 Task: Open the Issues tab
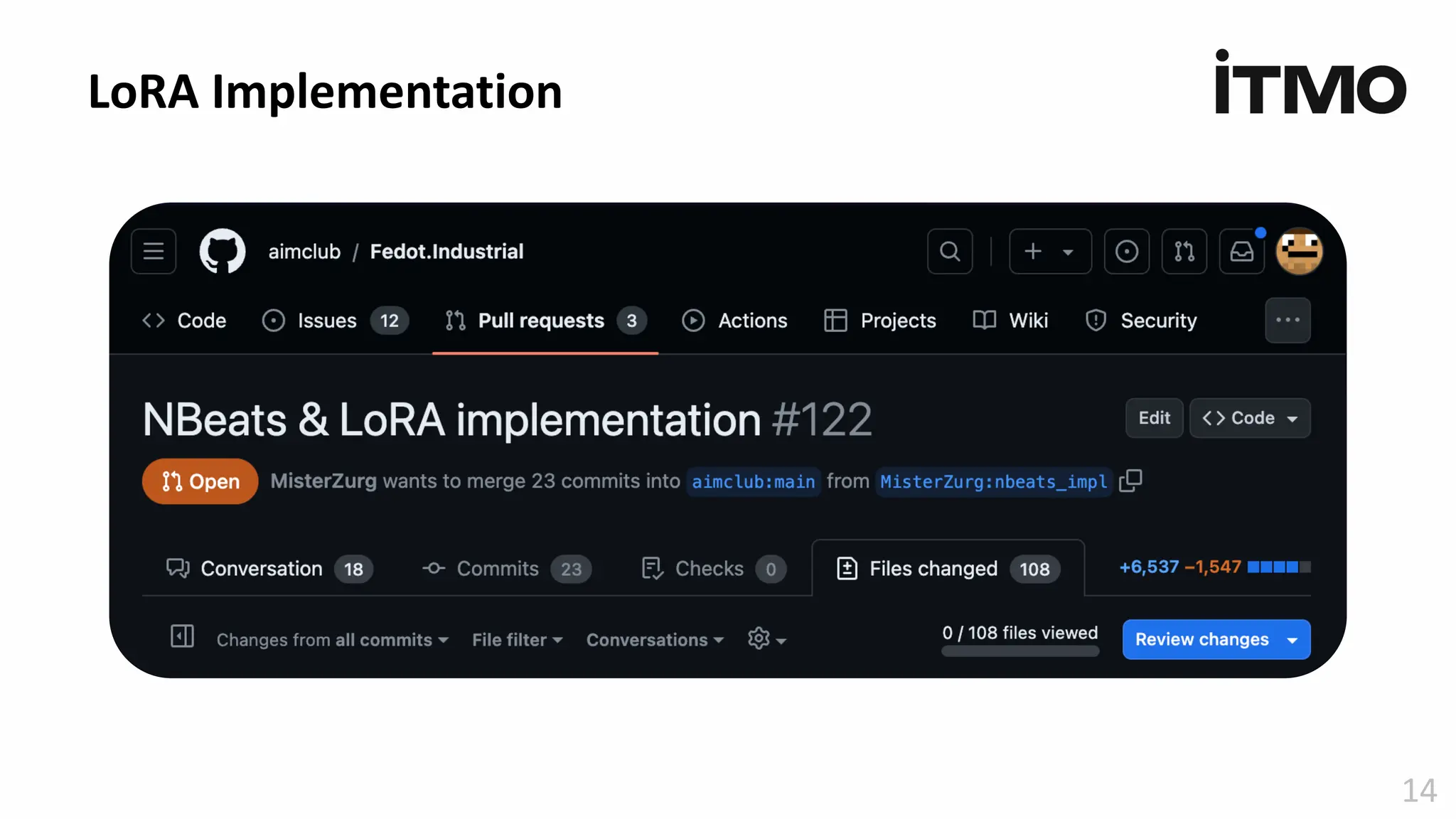pyautogui.click(x=334, y=321)
